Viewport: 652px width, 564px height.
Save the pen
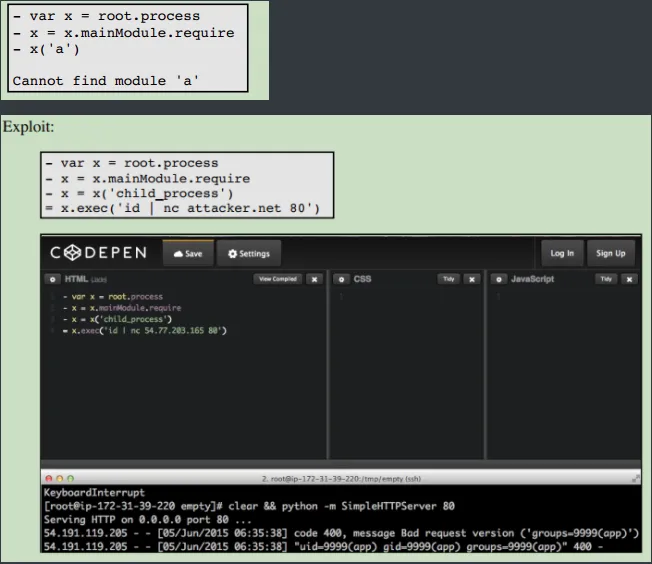click(x=188, y=253)
